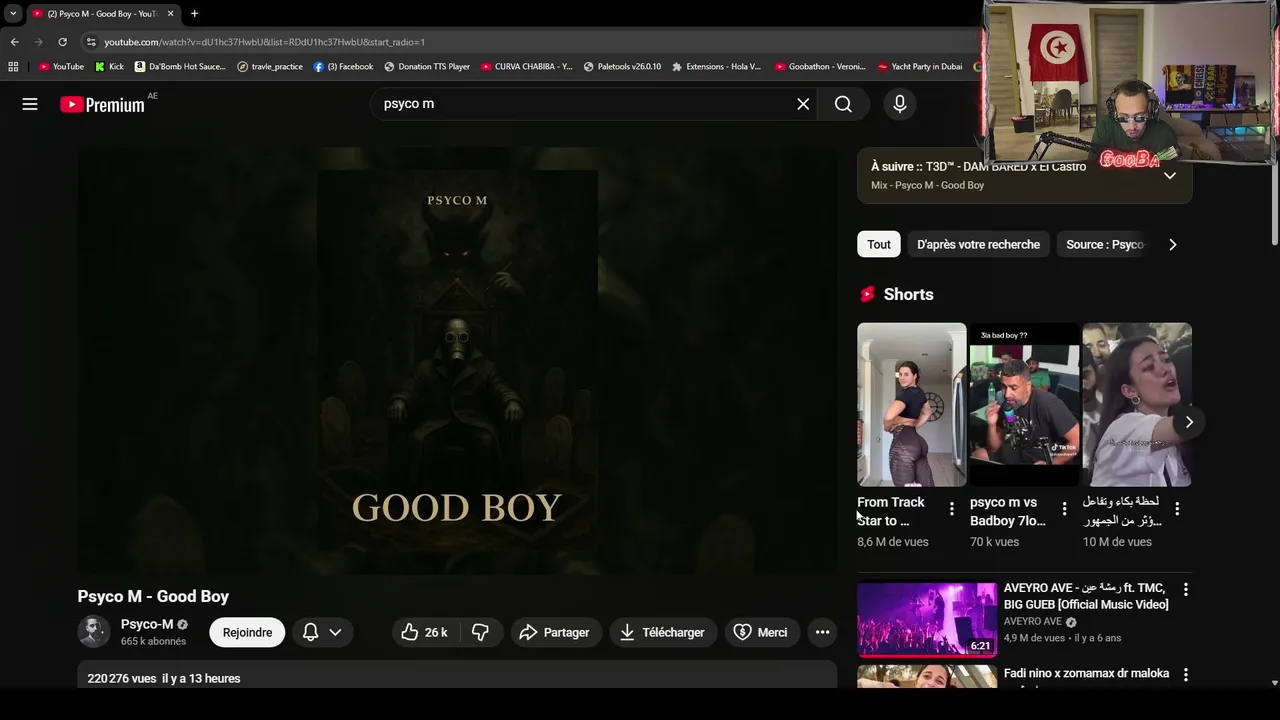View site information icon in address bar
Image resolution: width=1280 pixels, height=720 pixels.
[91, 42]
